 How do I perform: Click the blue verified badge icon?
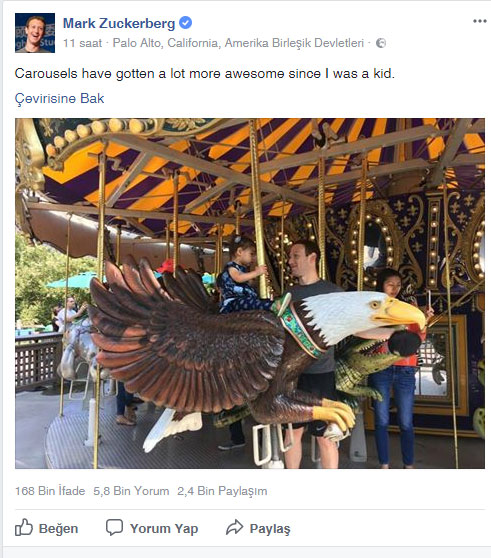point(185,23)
